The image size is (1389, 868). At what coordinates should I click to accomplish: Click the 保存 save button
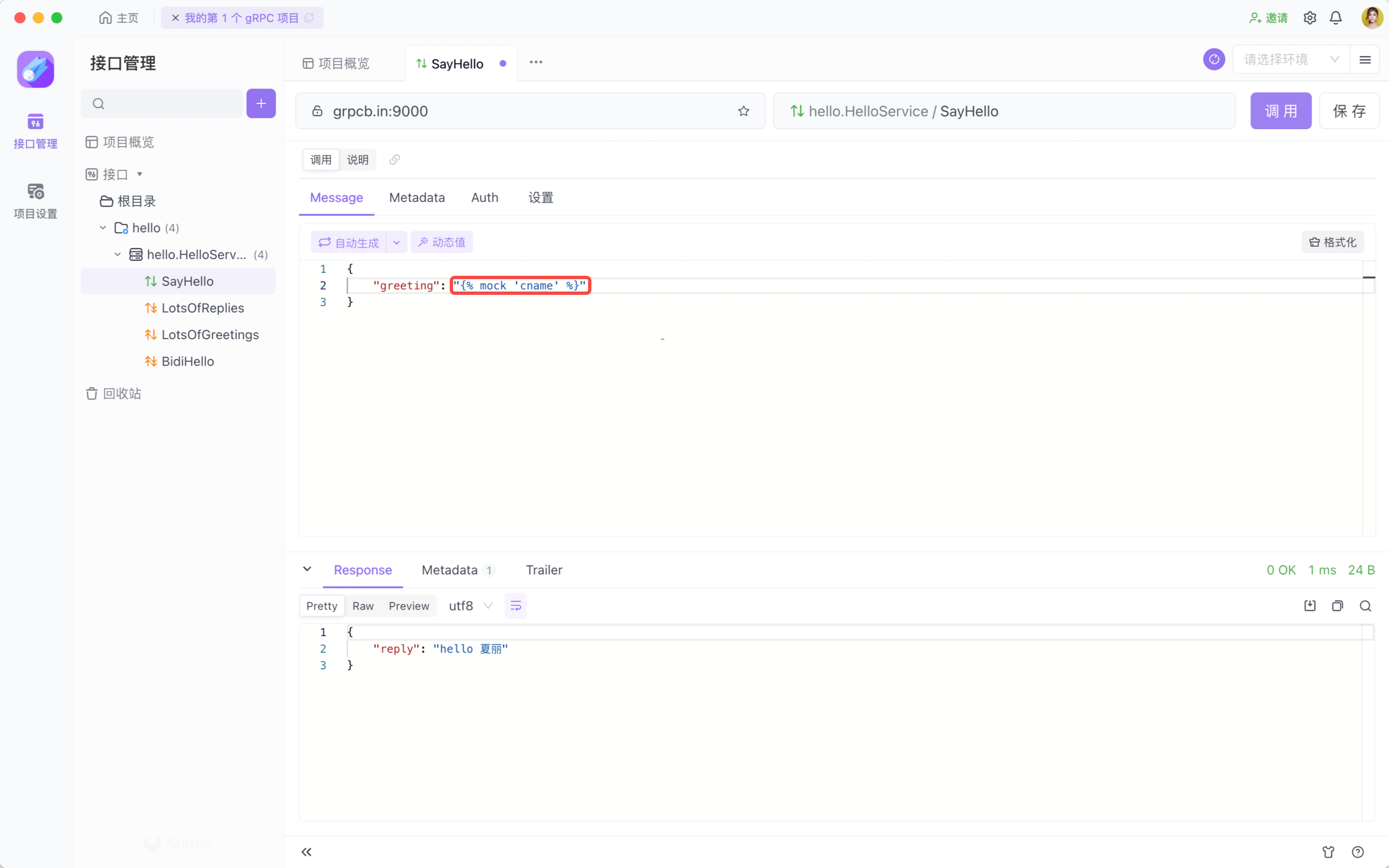[x=1348, y=111]
